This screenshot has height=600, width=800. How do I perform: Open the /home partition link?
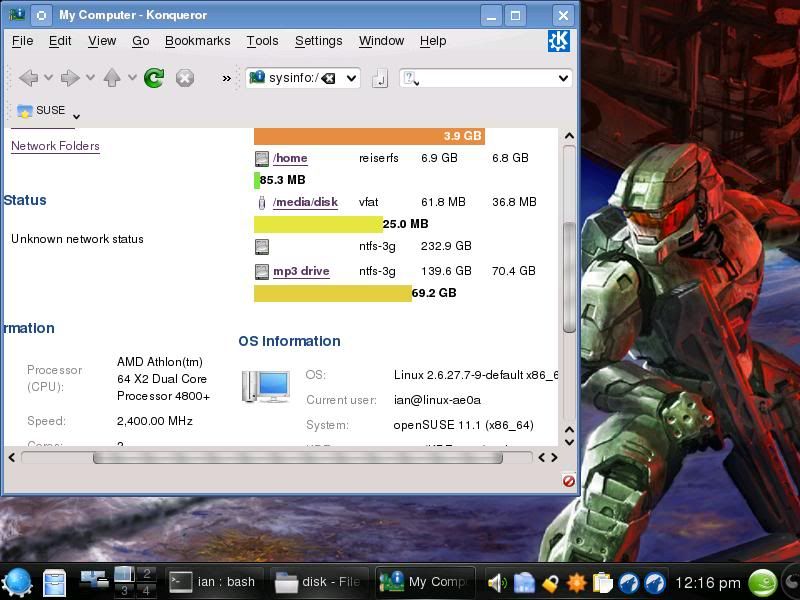290,158
